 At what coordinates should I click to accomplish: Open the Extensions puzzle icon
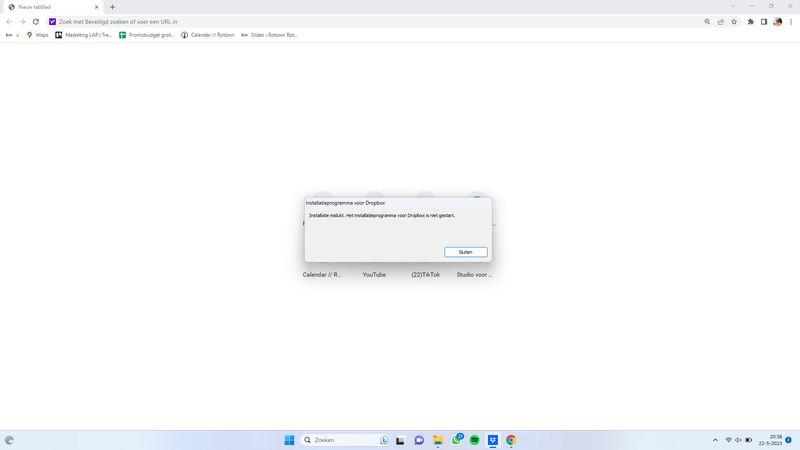(751, 22)
